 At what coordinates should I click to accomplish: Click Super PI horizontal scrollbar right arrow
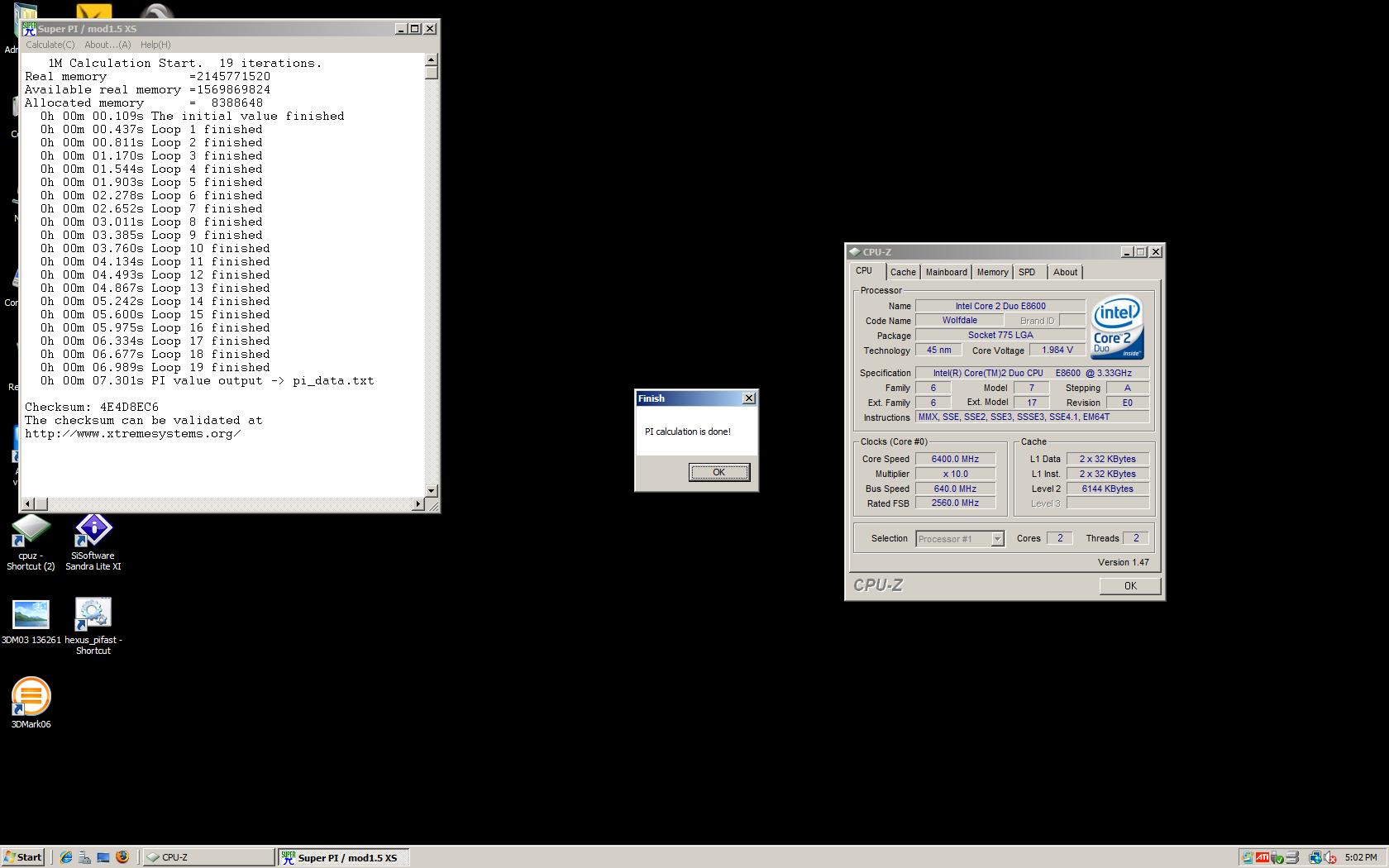pos(418,503)
